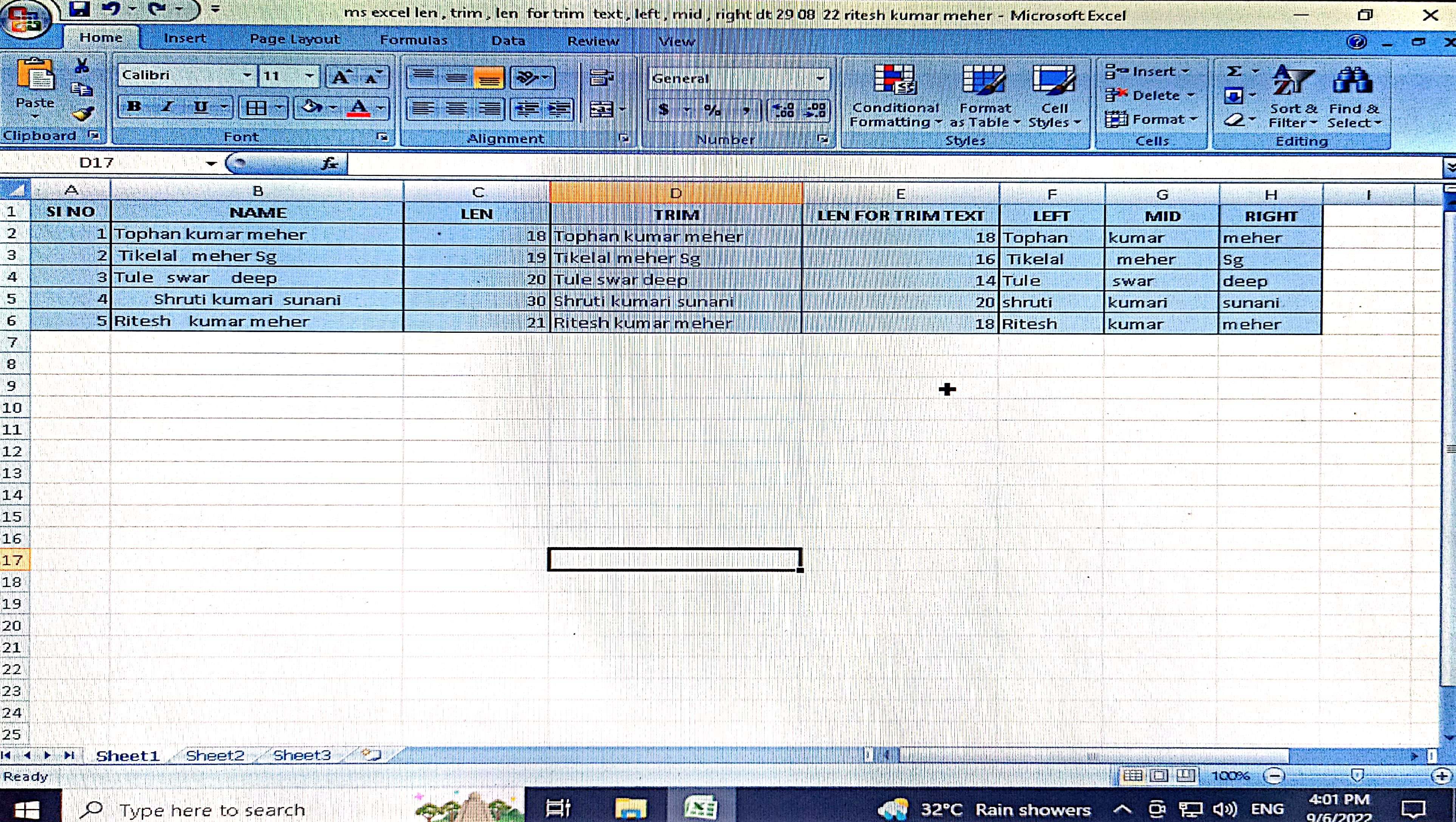Expand the General number format dropdown
This screenshot has width=1456, height=822.
coord(819,79)
